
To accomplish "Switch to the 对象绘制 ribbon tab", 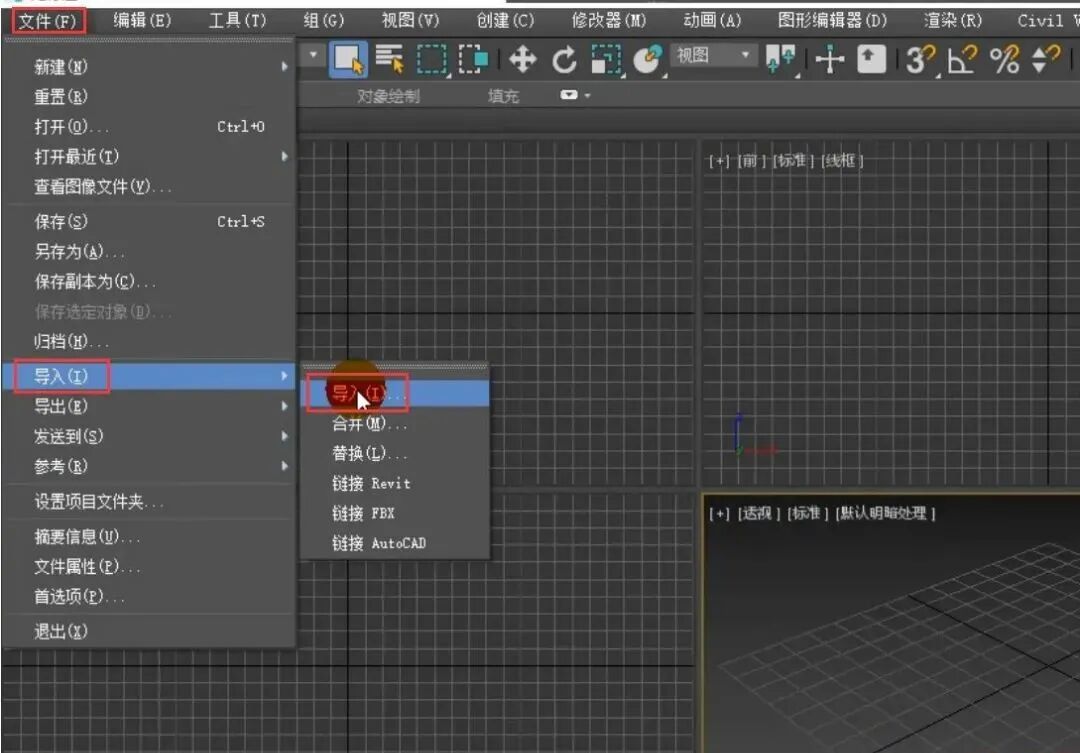I will point(388,96).
